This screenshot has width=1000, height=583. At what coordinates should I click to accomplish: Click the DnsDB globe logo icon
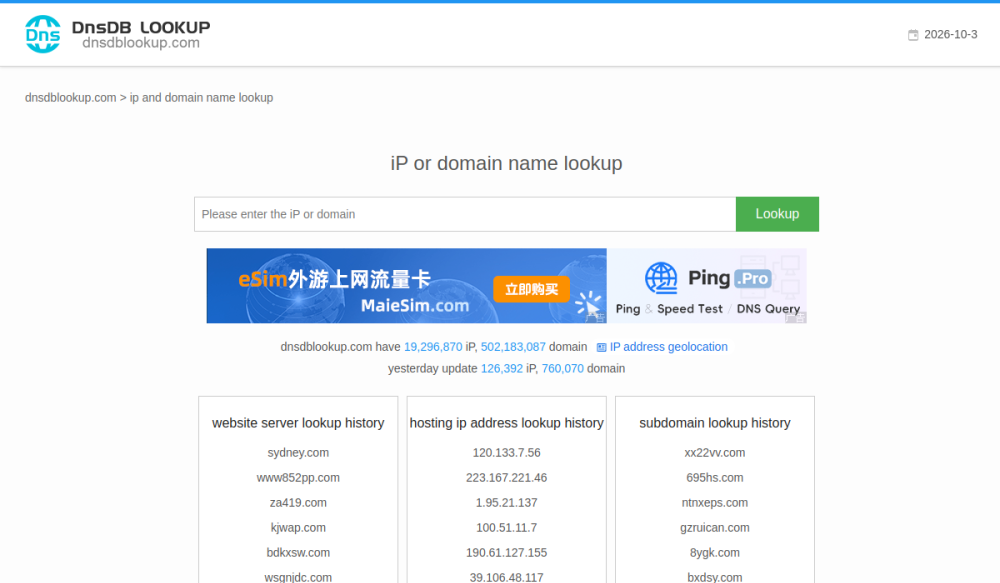43,34
